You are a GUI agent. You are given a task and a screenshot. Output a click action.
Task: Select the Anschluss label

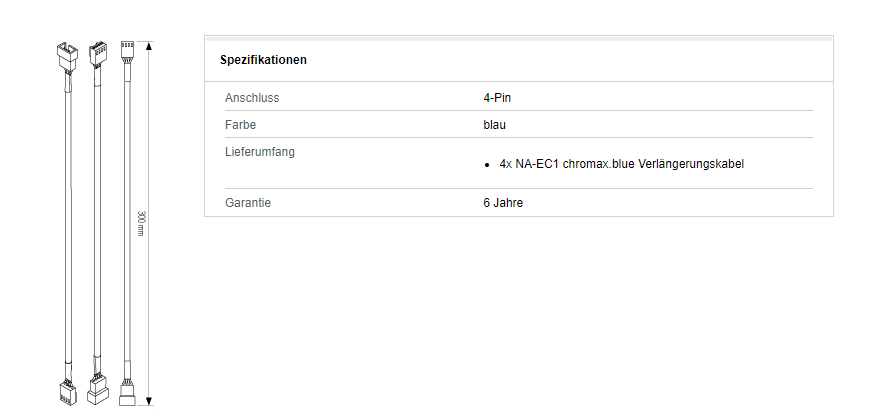(x=252, y=98)
